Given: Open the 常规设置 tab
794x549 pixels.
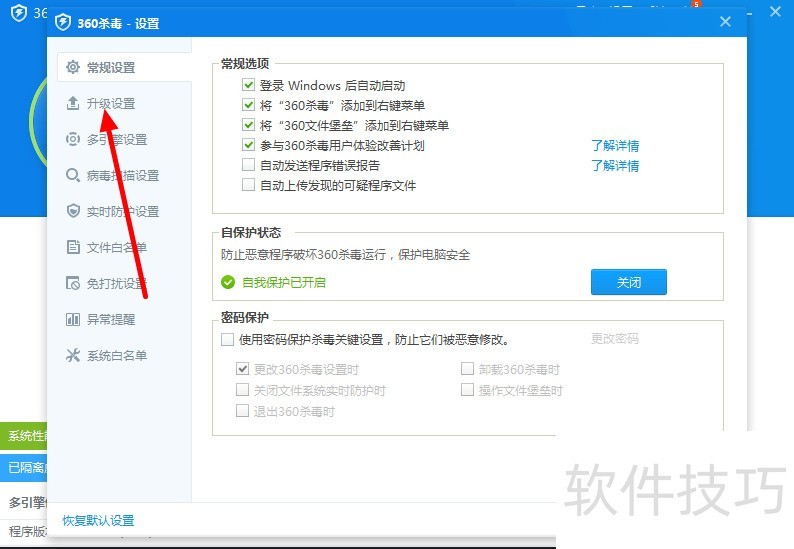Looking at the screenshot, I should 125,67.
